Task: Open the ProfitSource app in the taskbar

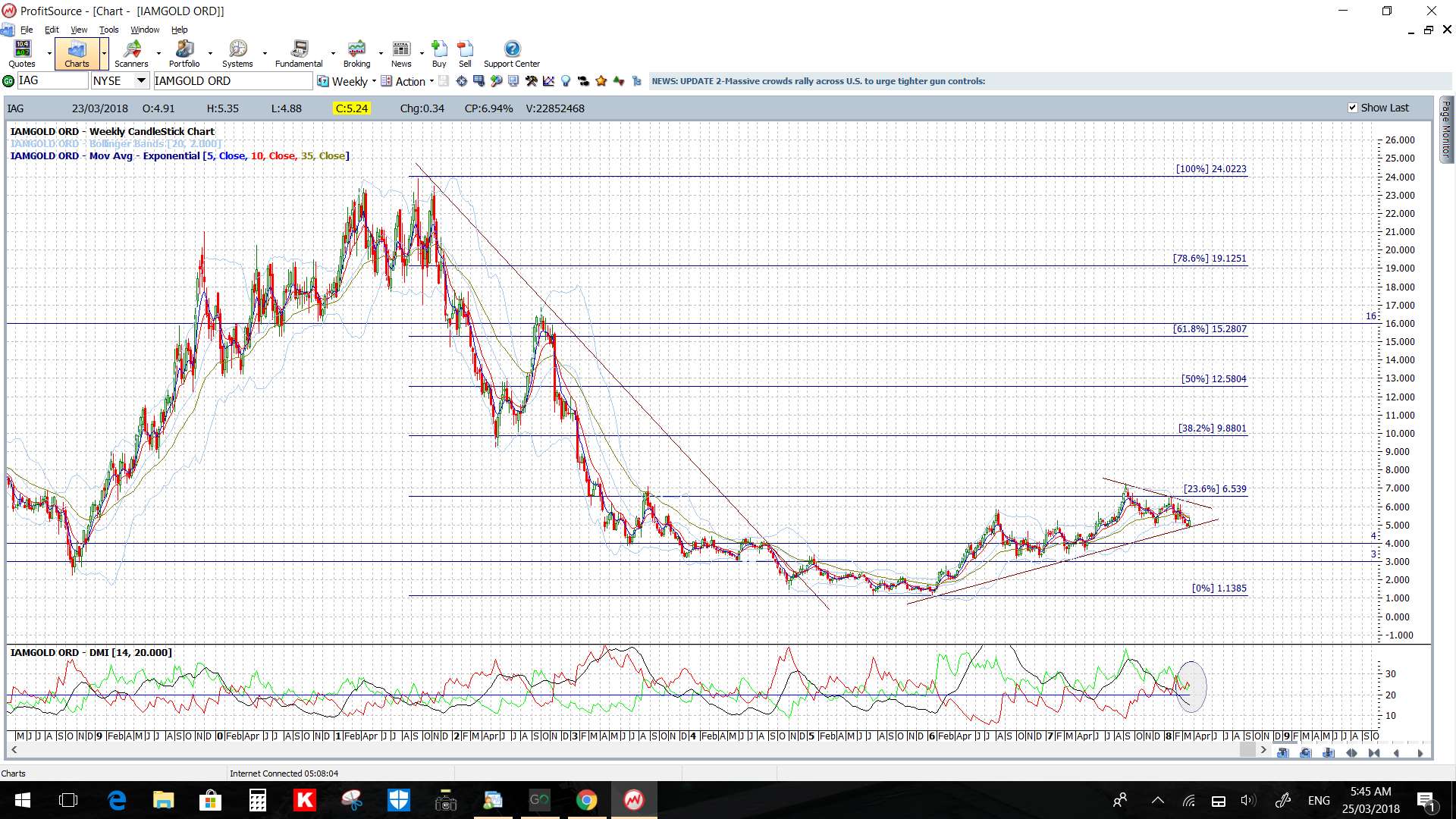Action: pos(634,800)
